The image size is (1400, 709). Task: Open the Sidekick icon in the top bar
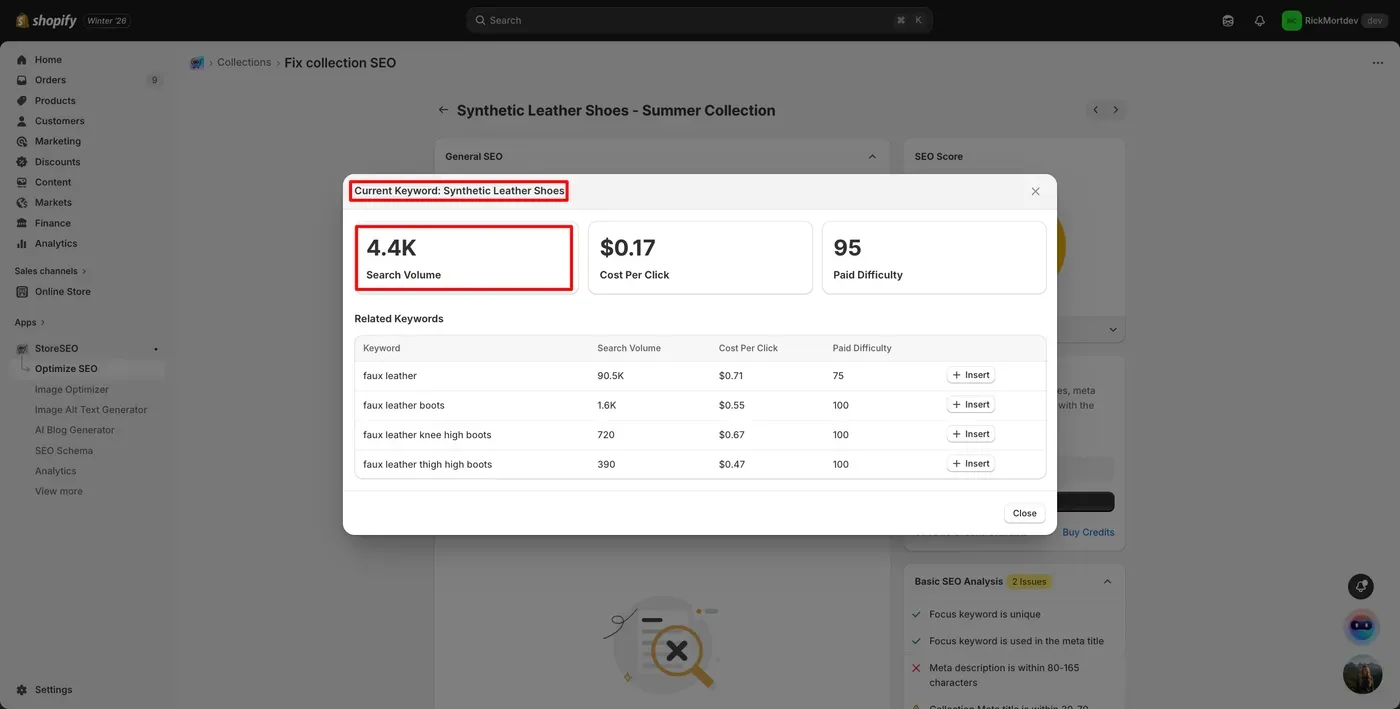click(1228, 20)
